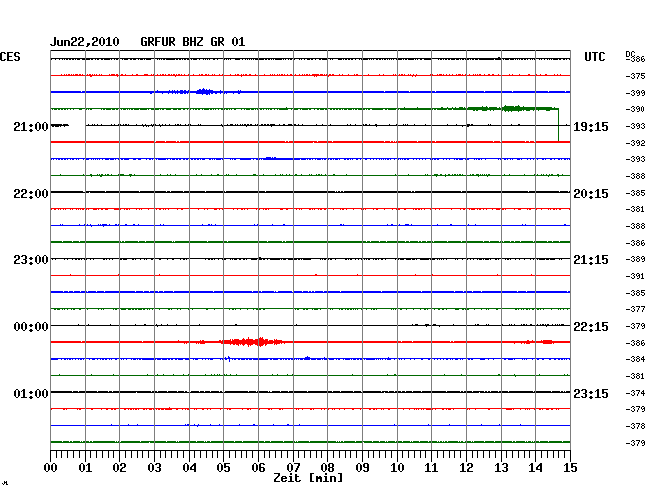Screen dimensions: 650x494
Task: Click thick black segment beside 21:00 label
Action: [x=60, y=125]
